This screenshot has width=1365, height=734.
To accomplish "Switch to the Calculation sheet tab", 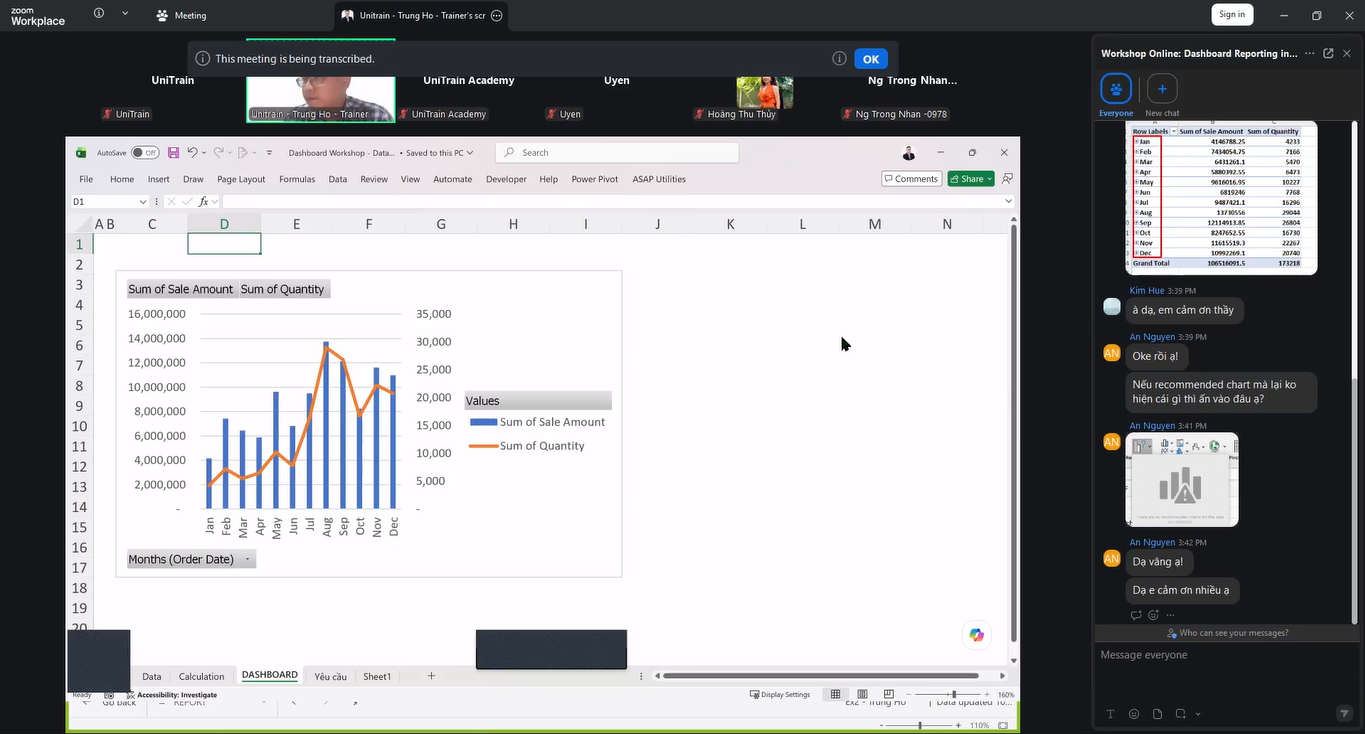I will click(201, 677).
